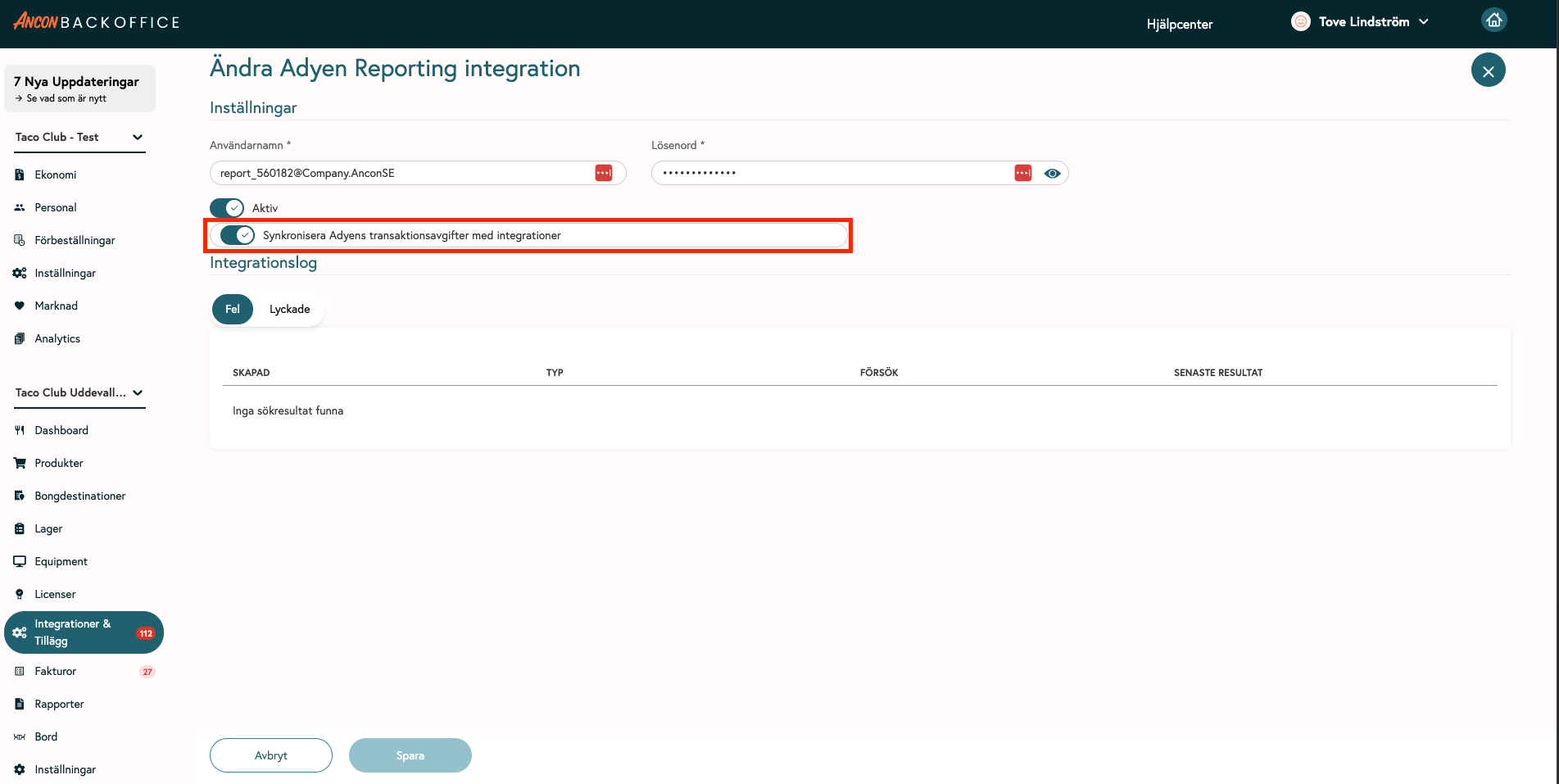Open Equipment in the sidebar

(x=61, y=561)
